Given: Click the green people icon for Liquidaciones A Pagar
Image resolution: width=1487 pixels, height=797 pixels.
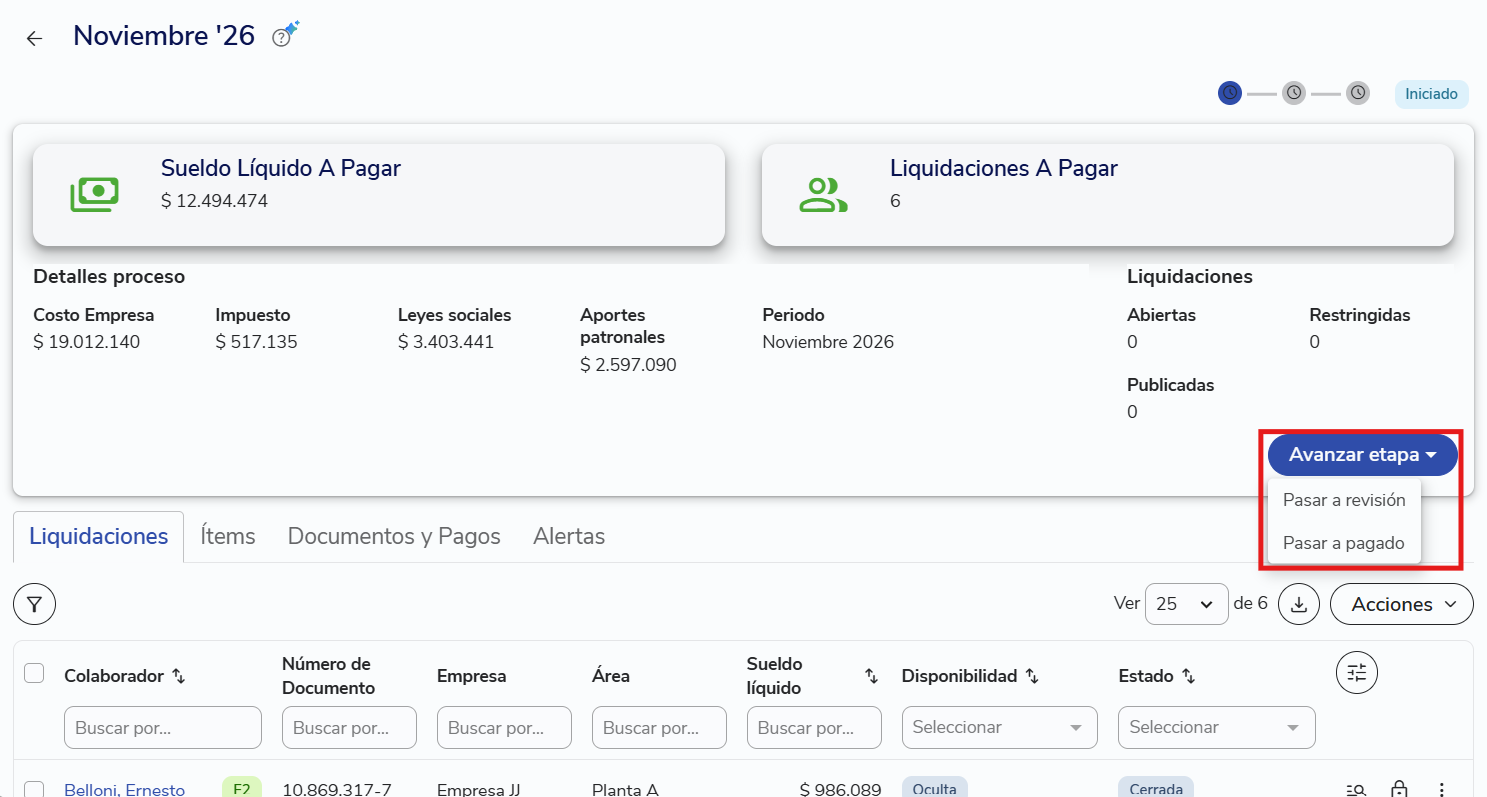Looking at the screenshot, I should tap(823, 194).
